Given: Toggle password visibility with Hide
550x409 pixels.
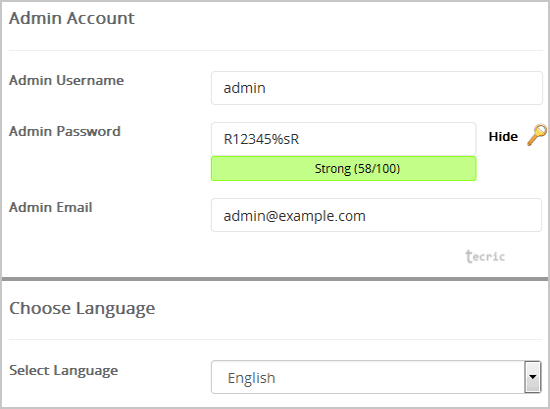Looking at the screenshot, I should click(503, 136).
